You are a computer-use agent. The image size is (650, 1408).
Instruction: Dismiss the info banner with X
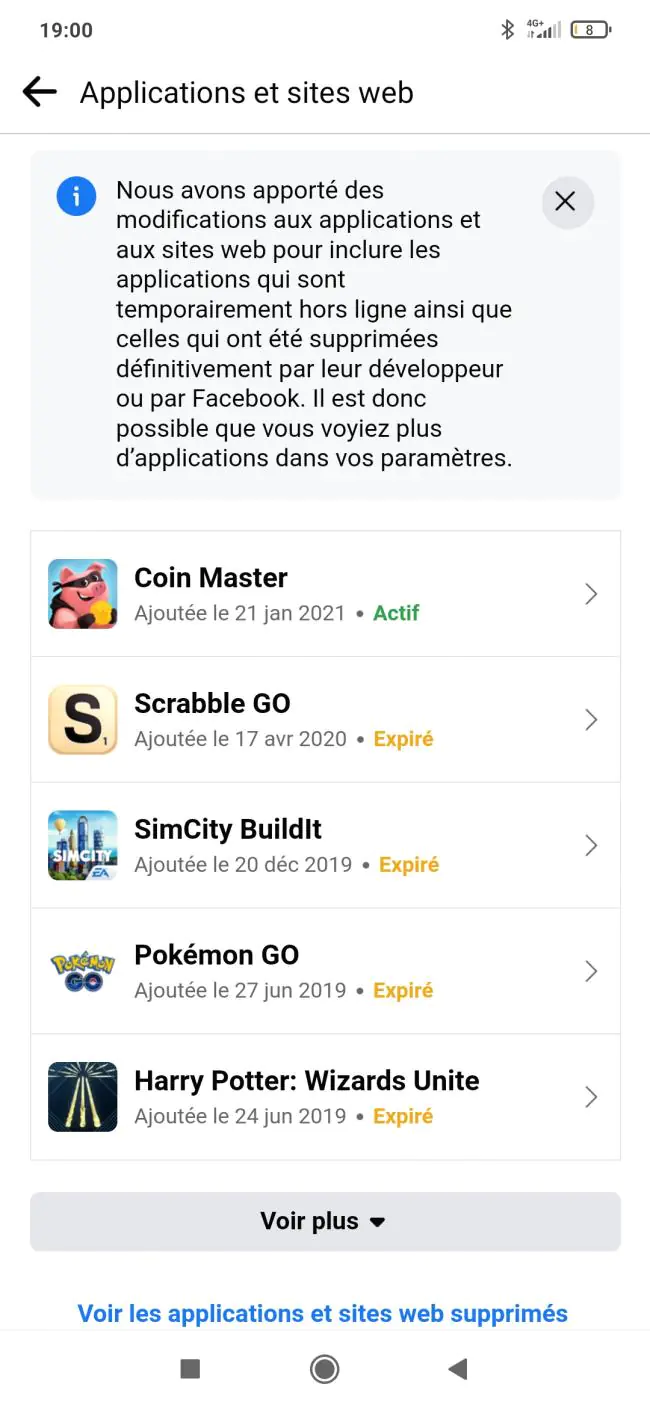click(566, 202)
